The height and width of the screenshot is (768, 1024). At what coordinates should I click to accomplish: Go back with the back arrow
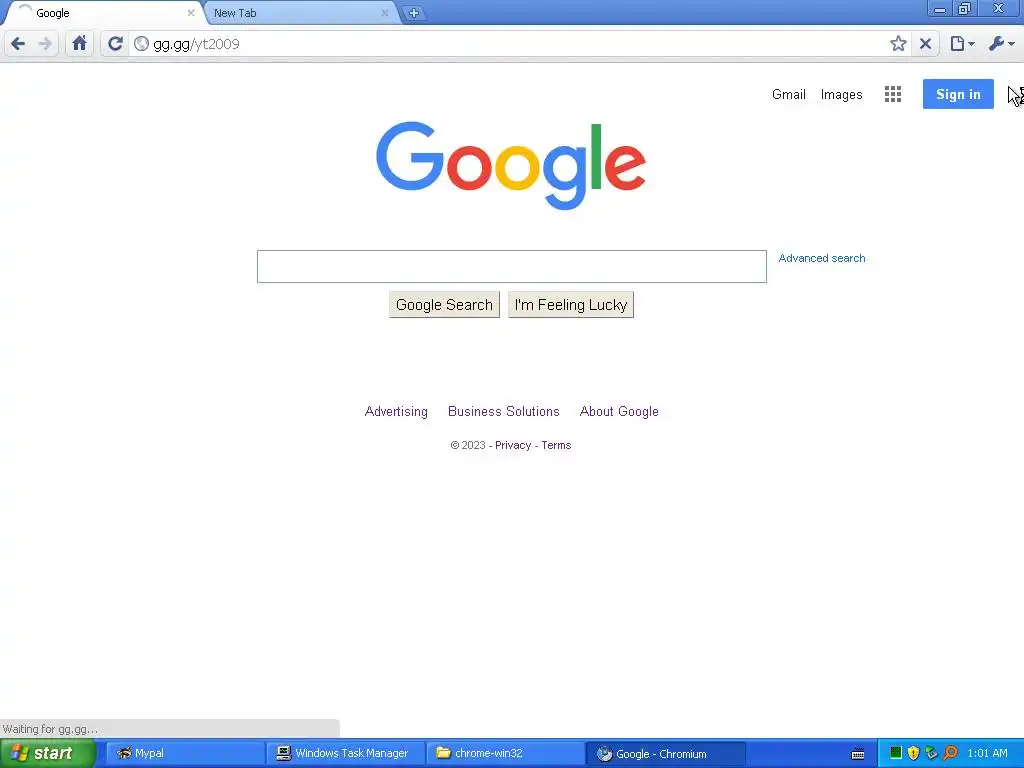(x=18, y=44)
